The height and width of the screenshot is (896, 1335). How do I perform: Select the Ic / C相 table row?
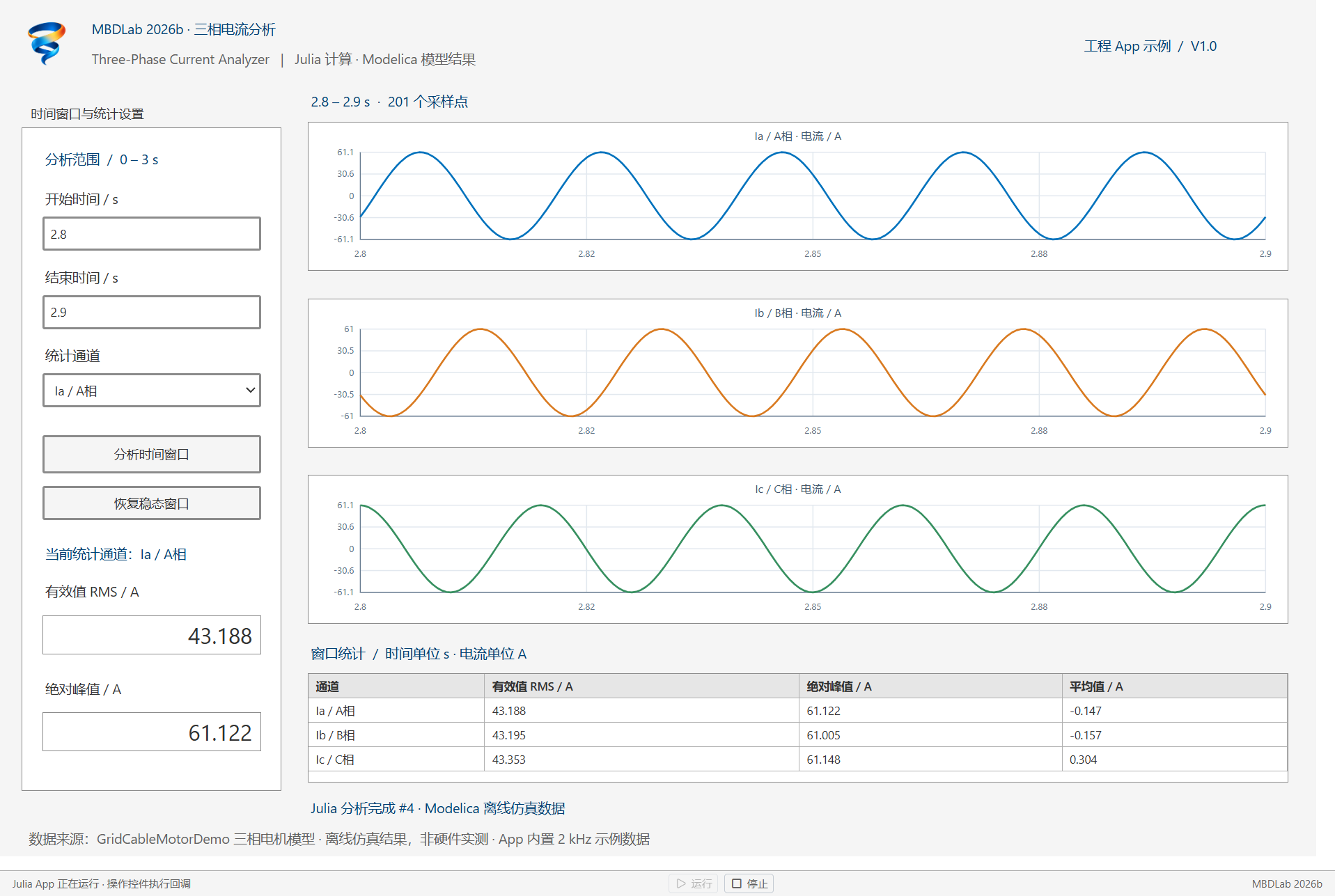pos(797,760)
